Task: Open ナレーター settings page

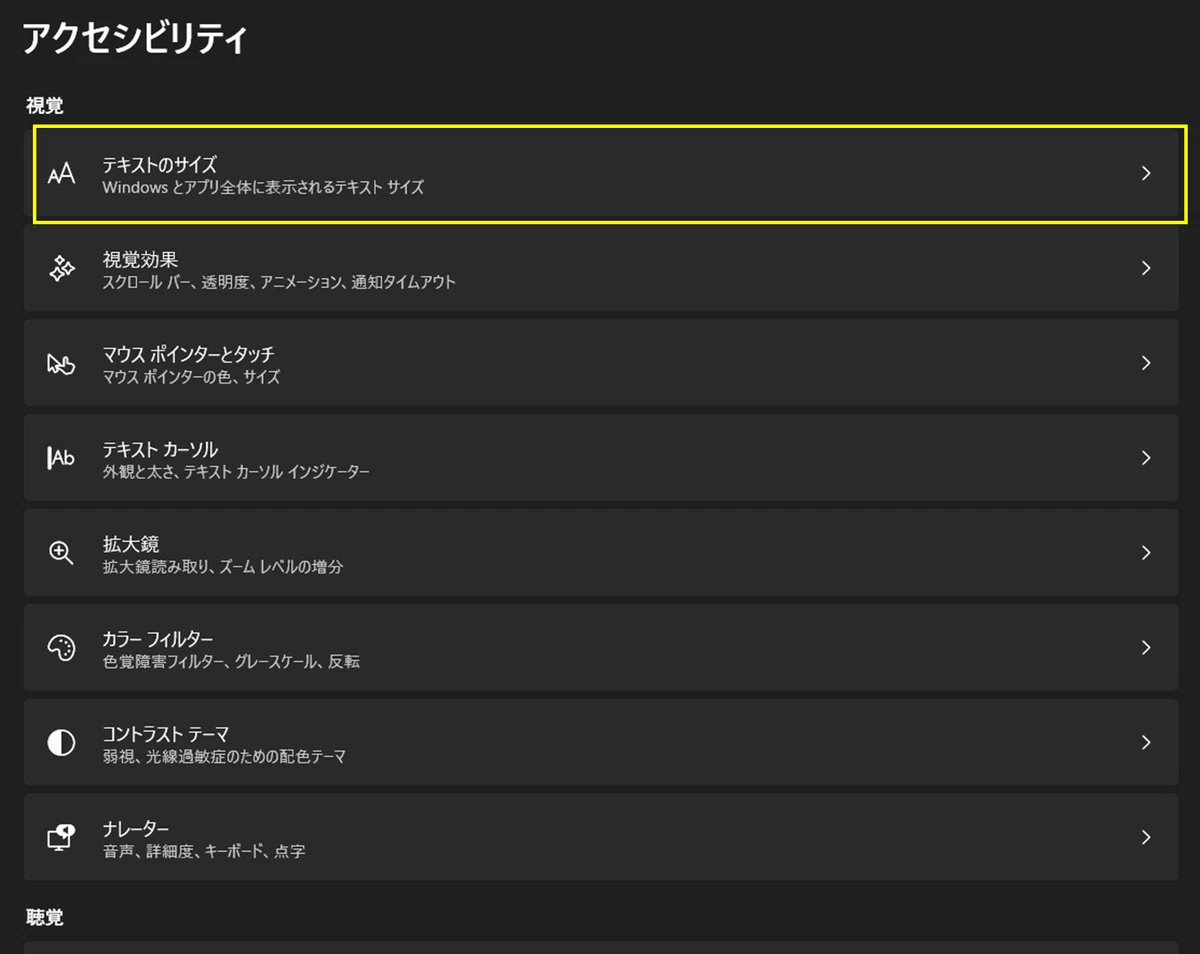Action: click(x=601, y=837)
